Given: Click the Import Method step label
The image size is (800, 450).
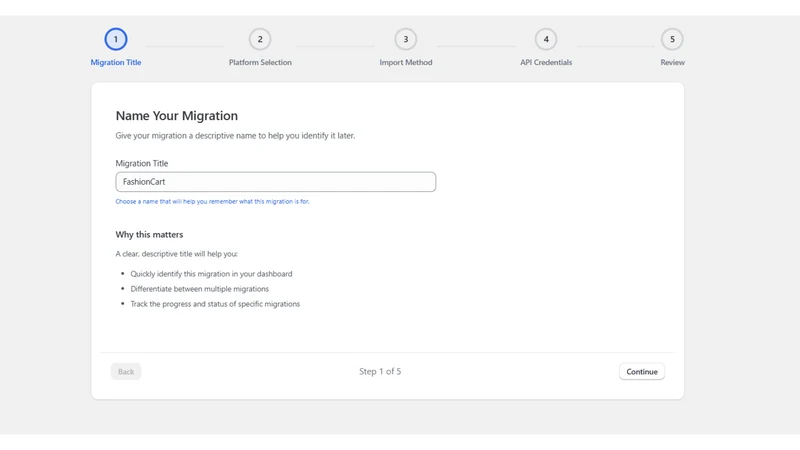Looking at the screenshot, I should [x=406, y=62].
